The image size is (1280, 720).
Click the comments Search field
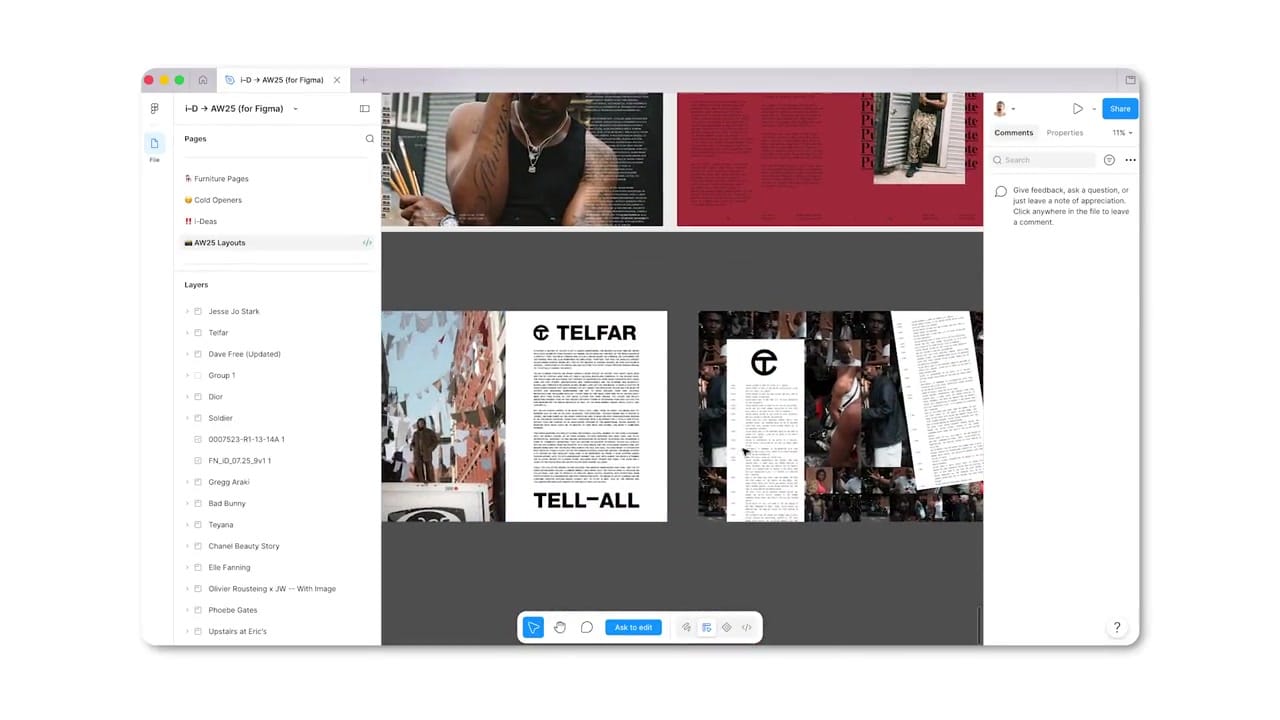tap(1043, 160)
